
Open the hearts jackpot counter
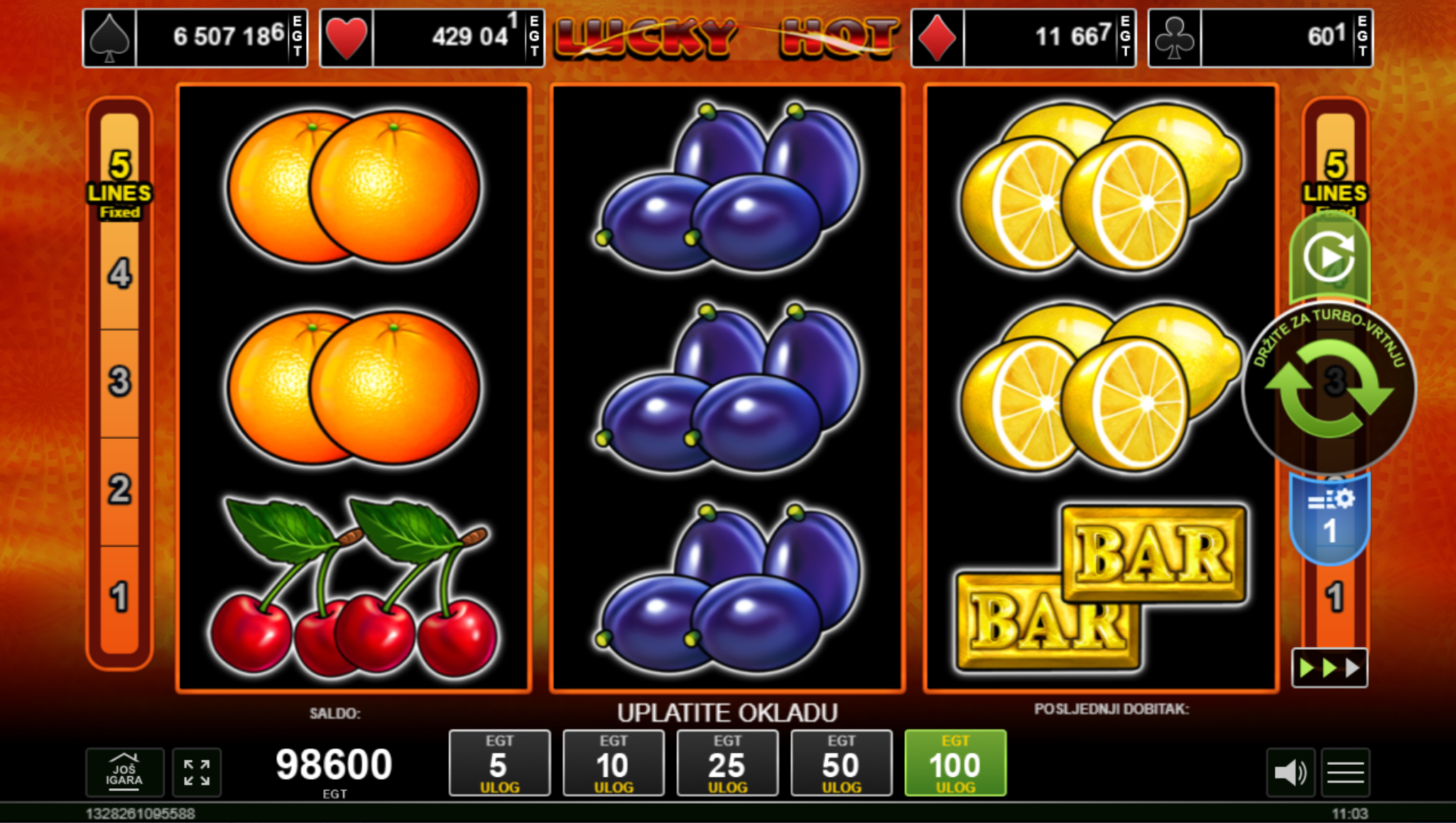tap(432, 38)
